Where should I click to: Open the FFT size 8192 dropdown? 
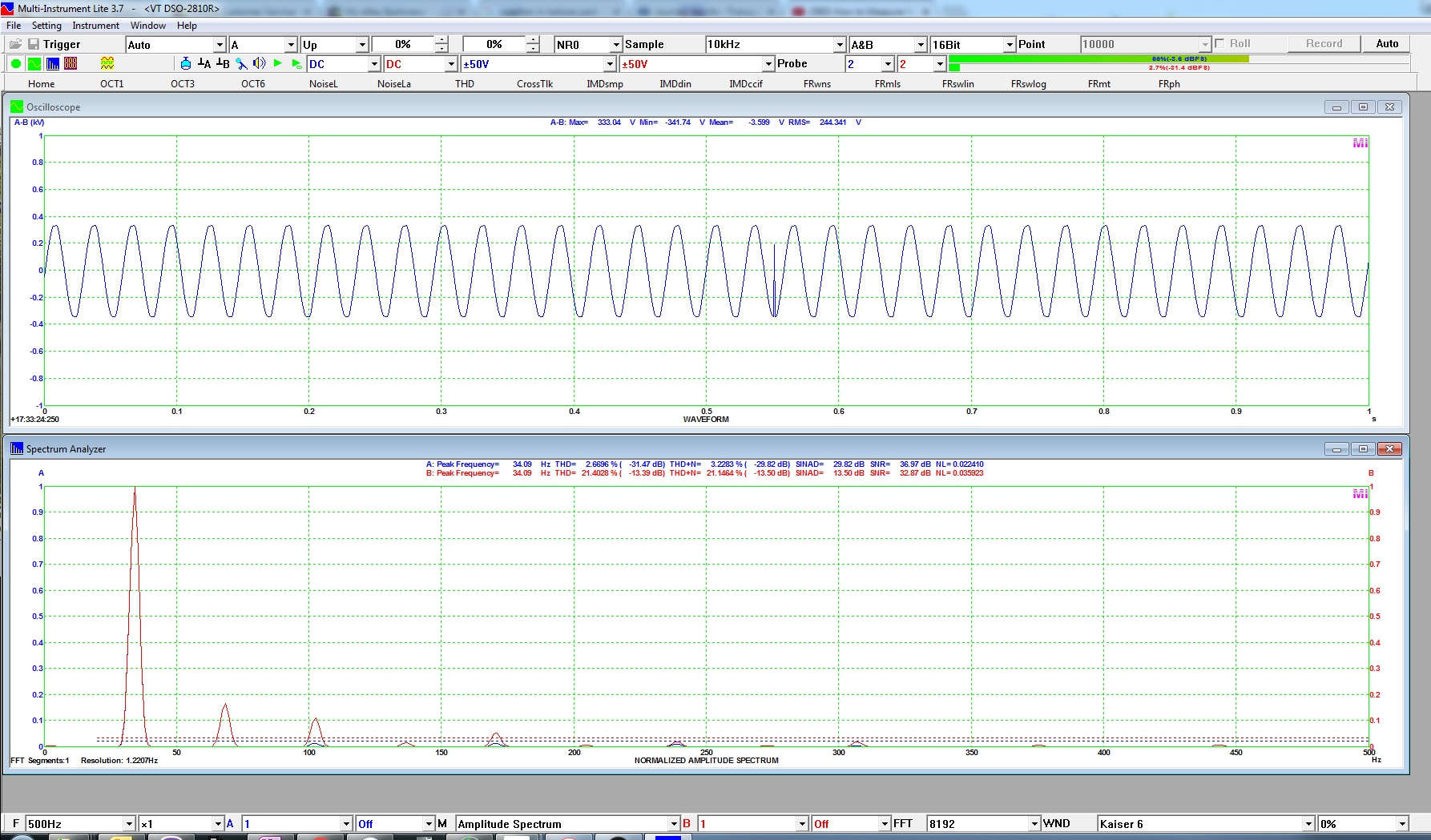(x=1034, y=824)
